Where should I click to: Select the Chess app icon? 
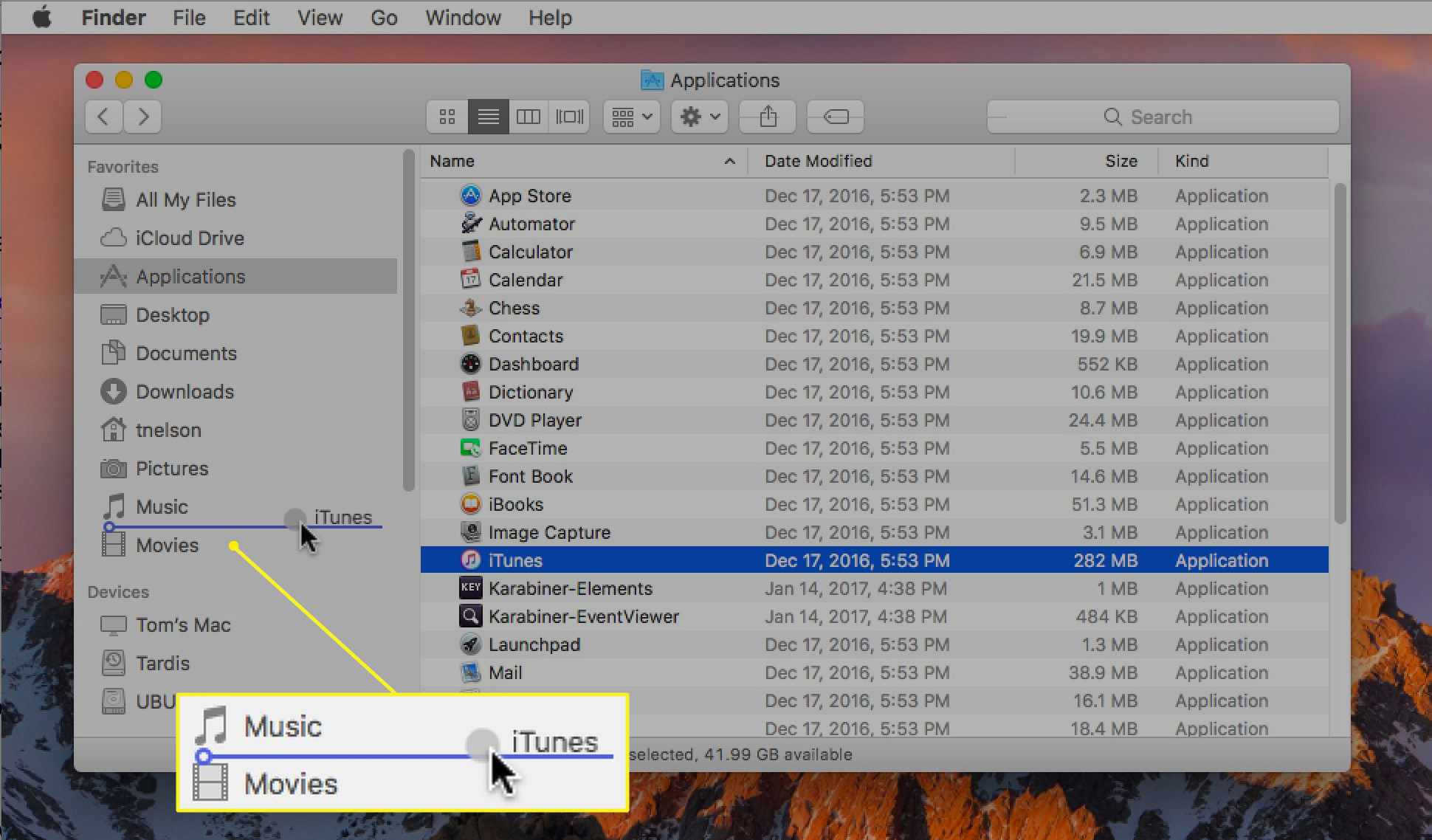[x=470, y=308]
